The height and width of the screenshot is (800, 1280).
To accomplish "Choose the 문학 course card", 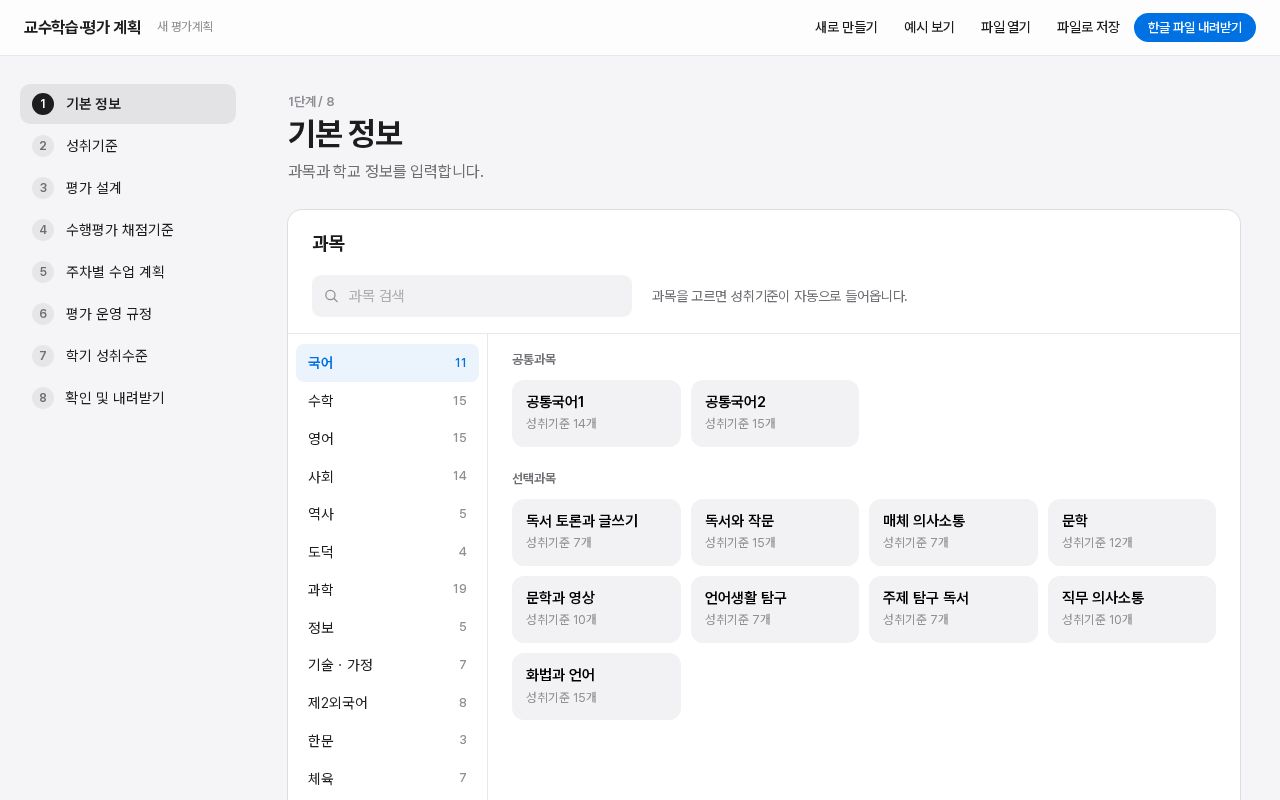I will (x=1132, y=532).
